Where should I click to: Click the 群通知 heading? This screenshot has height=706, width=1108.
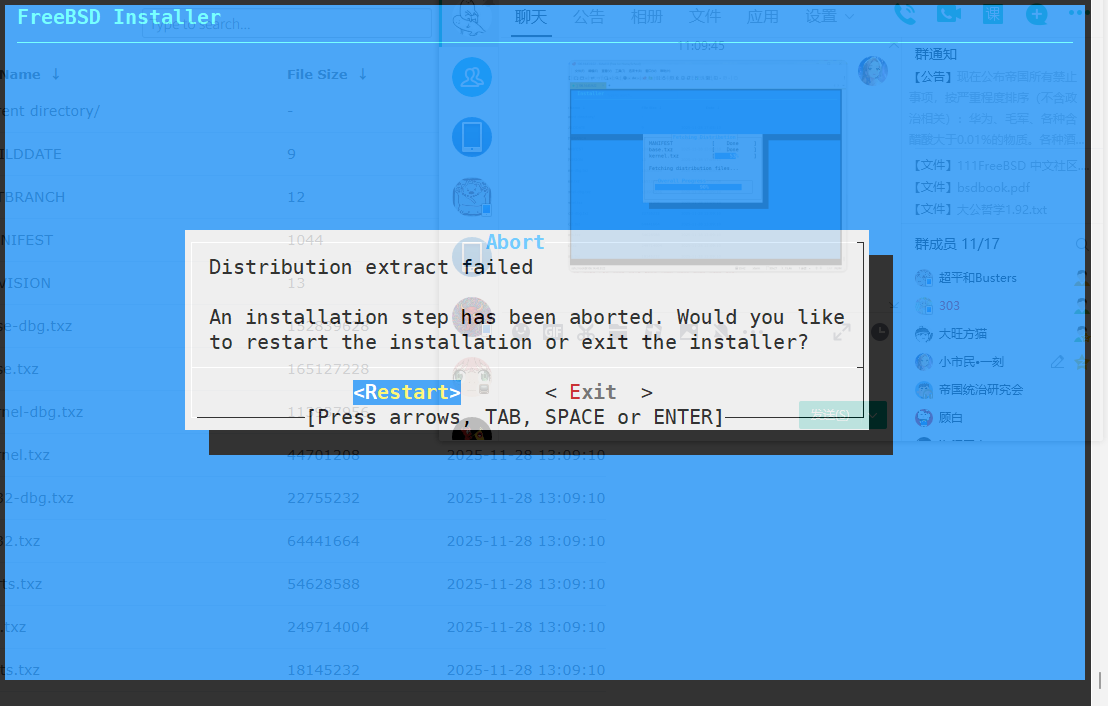point(936,54)
